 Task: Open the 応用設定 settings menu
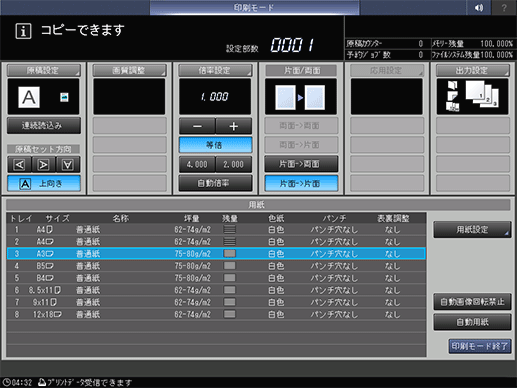click(x=387, y=70)
